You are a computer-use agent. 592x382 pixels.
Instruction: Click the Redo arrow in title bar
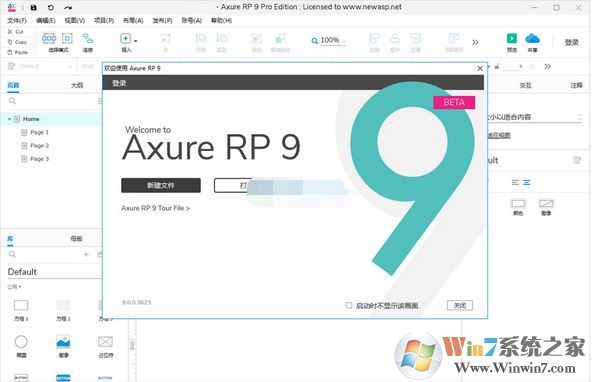point(68,7)
